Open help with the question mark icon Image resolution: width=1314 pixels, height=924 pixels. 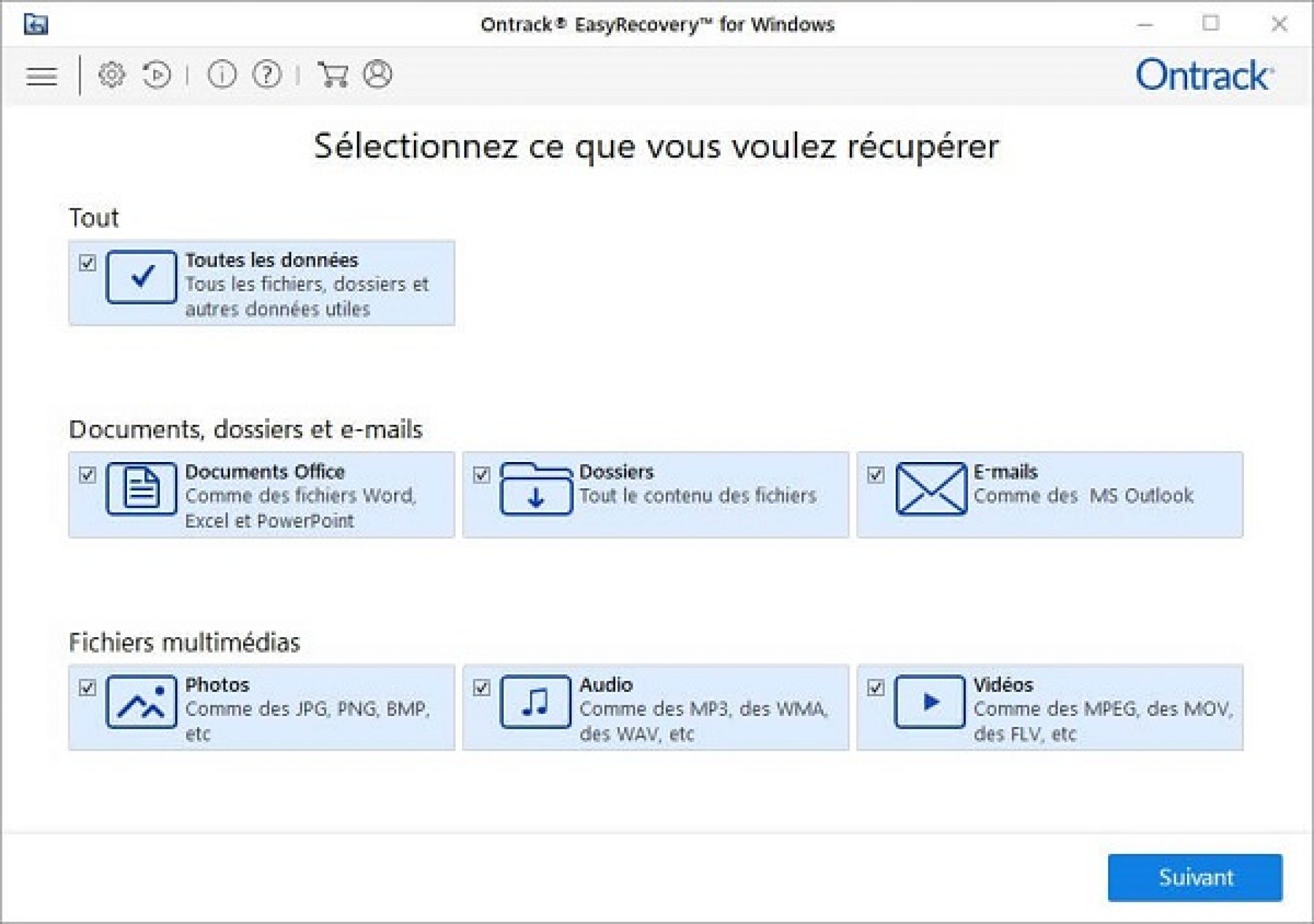[266, 75]
